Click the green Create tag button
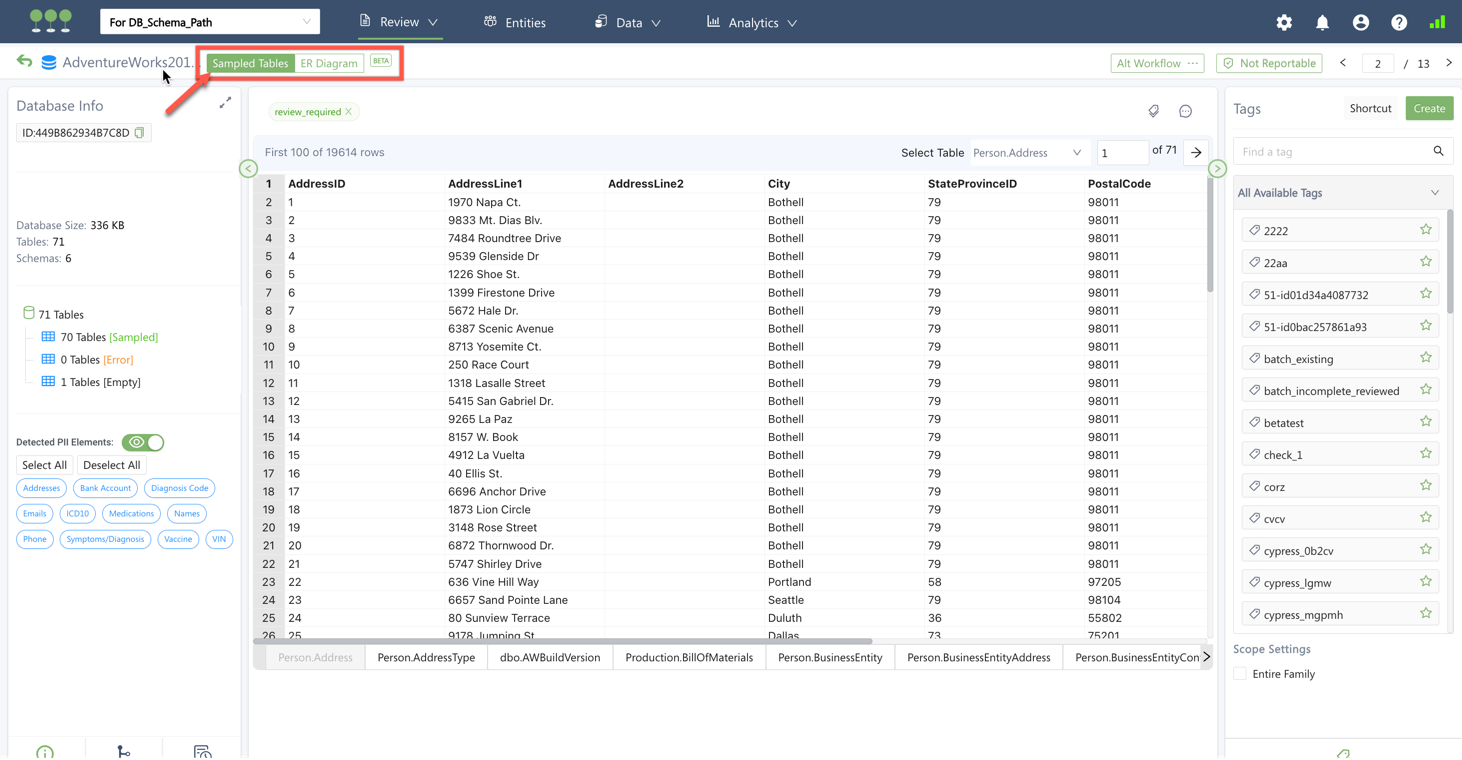 tap(1429, 108)
